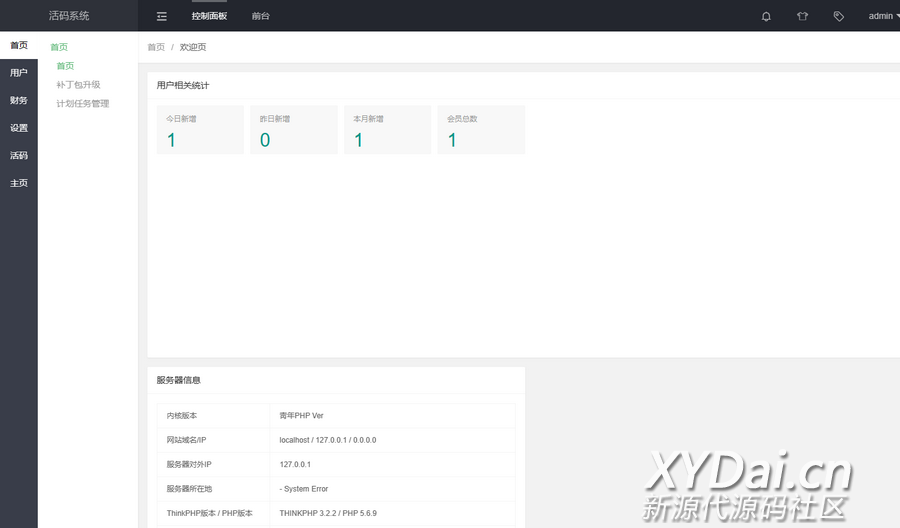Select 用户 in the left sidebar
Screen dimensions: 900x528
(19, 73)
